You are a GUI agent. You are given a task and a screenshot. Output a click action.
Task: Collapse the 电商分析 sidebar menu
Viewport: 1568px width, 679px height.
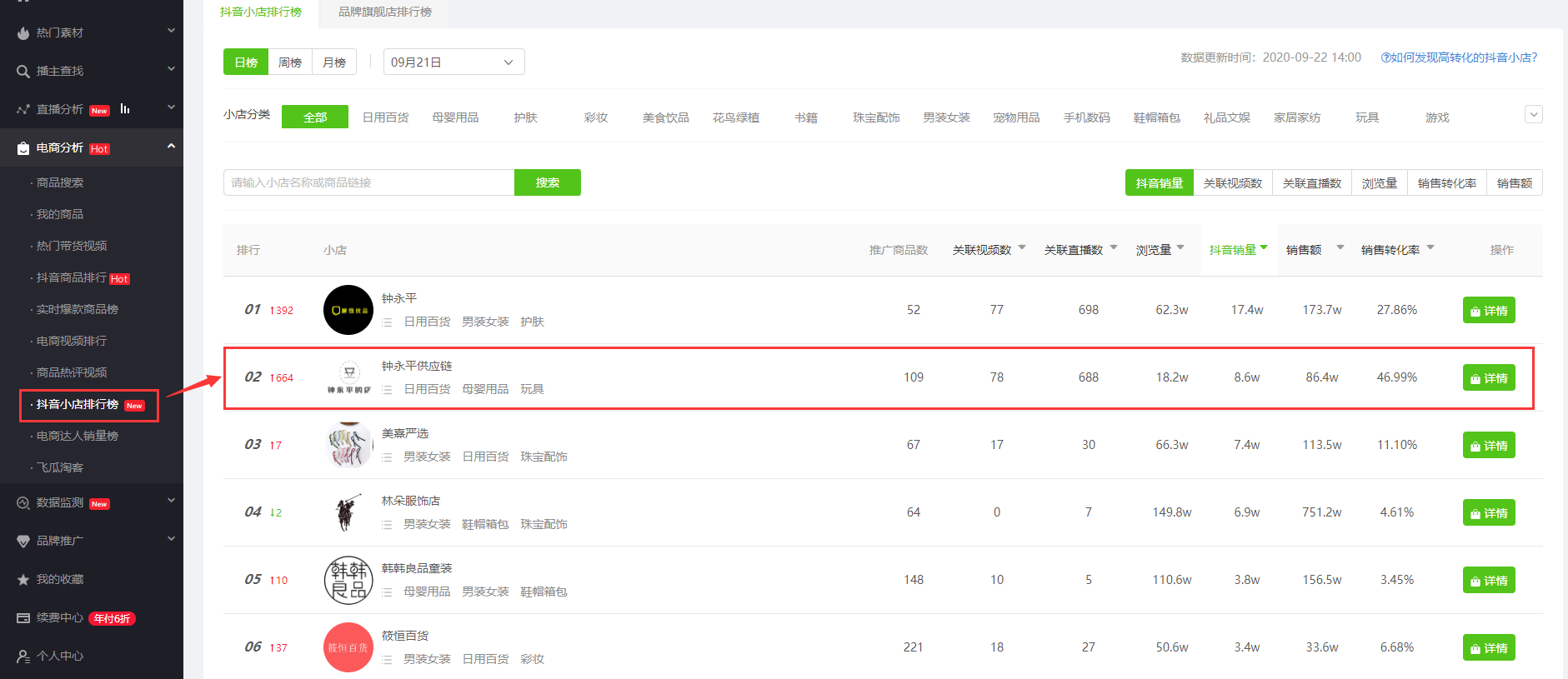pyautogui.click(x=171, y=146)
